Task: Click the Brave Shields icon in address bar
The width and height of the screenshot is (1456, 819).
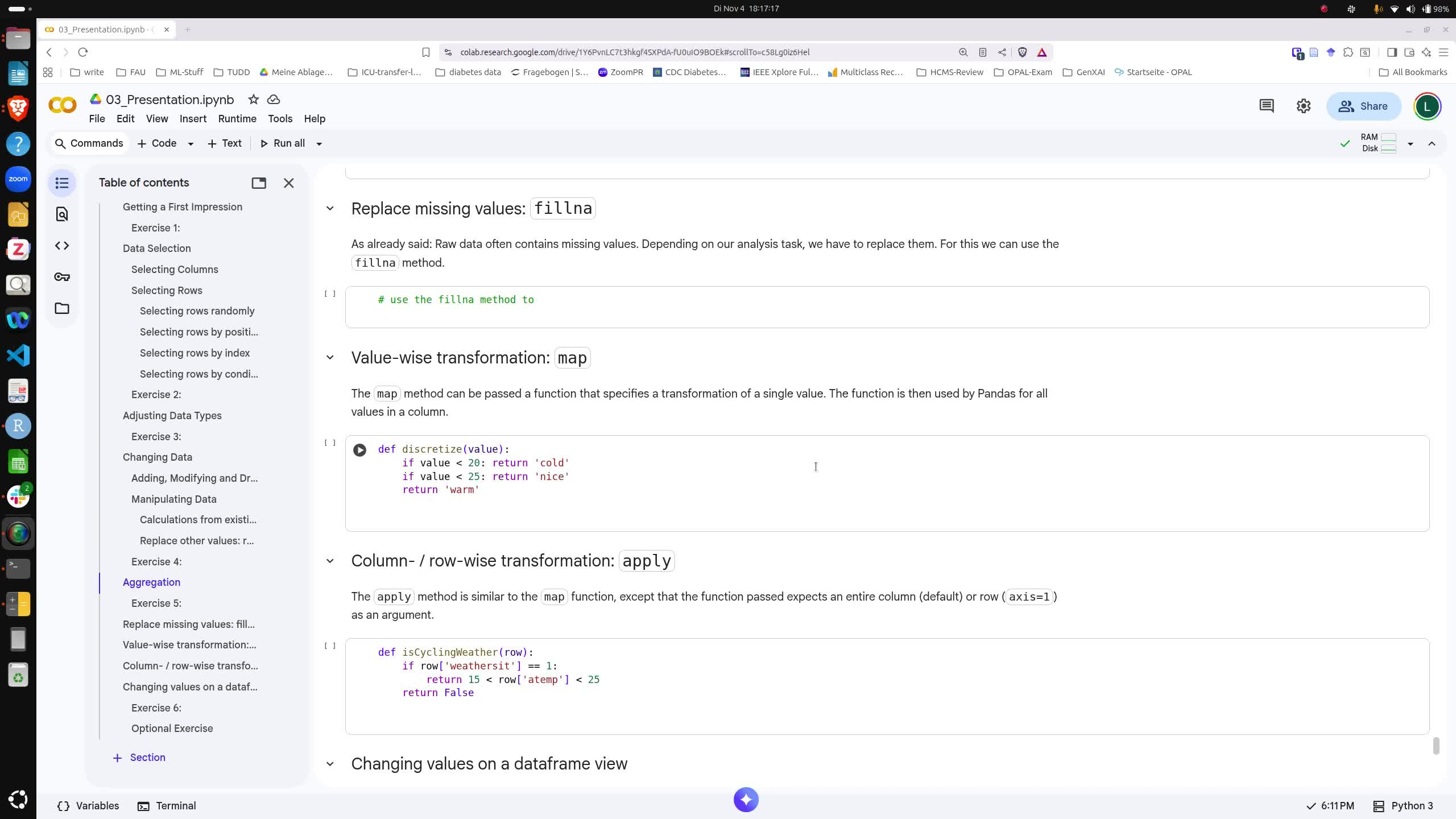Action: [x=1022, y=52]
